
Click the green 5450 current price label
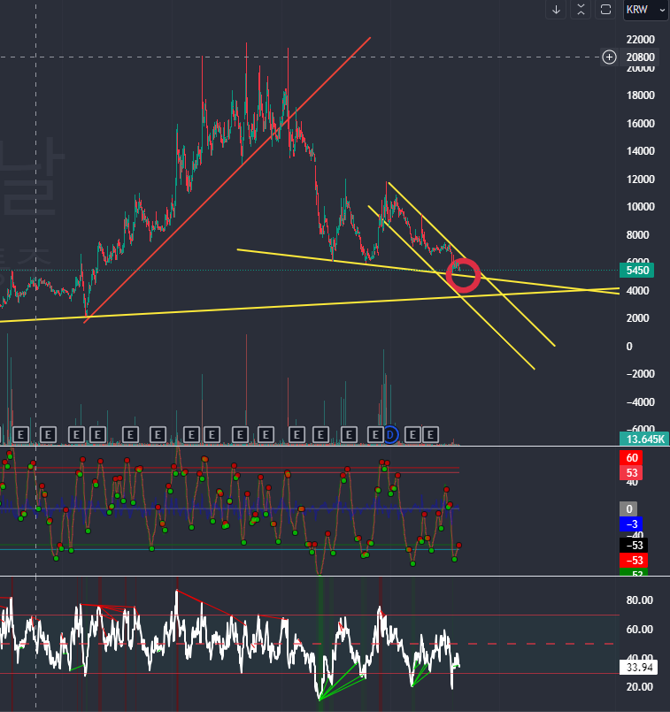(636, 271)
